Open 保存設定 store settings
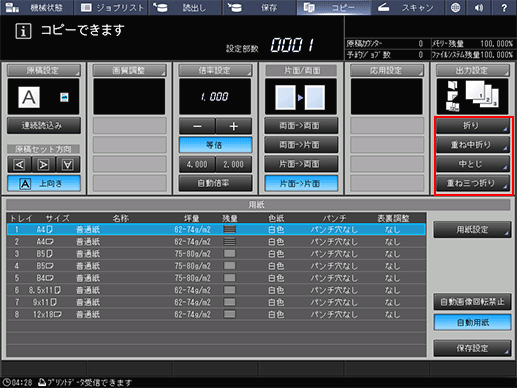 [472, 348]
